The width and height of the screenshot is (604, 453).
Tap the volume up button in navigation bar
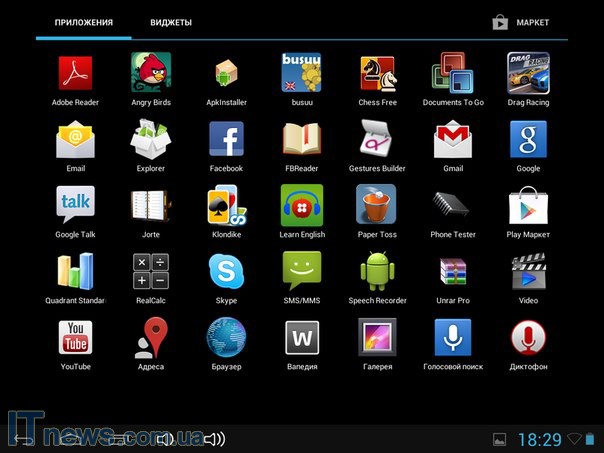pos(214,439)
